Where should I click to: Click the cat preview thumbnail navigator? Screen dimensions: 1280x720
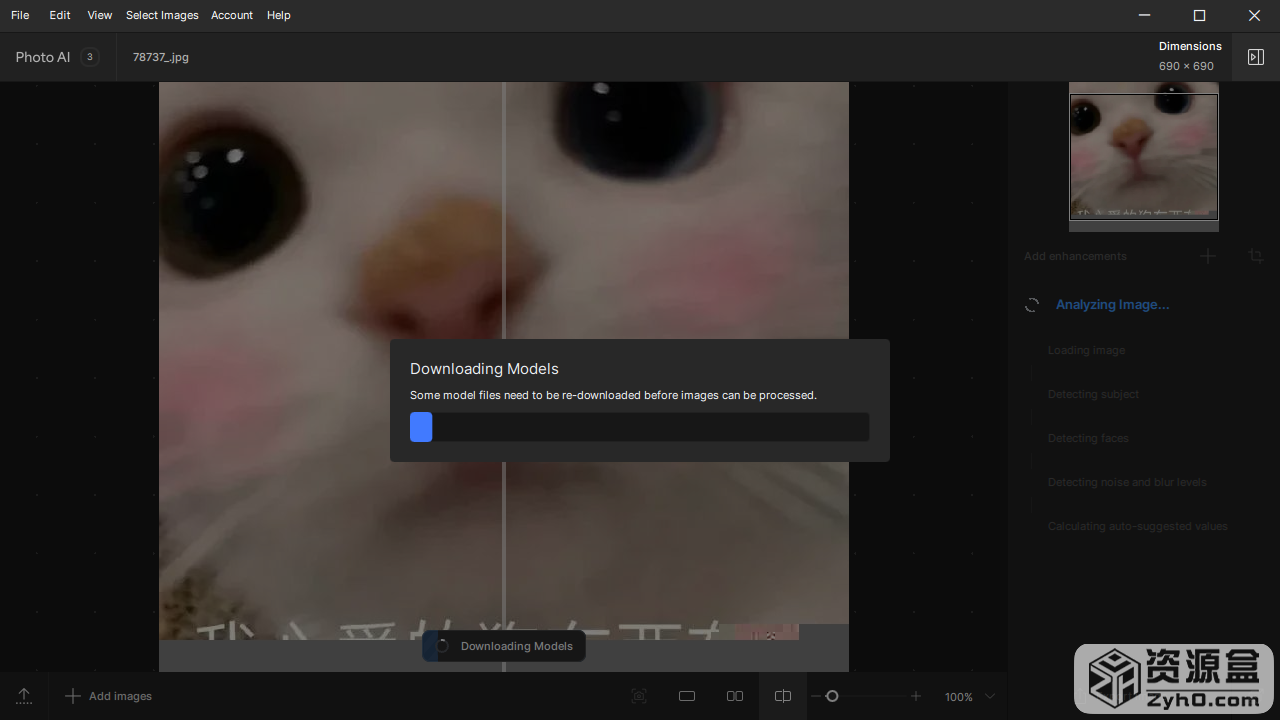coord(1144,157)
